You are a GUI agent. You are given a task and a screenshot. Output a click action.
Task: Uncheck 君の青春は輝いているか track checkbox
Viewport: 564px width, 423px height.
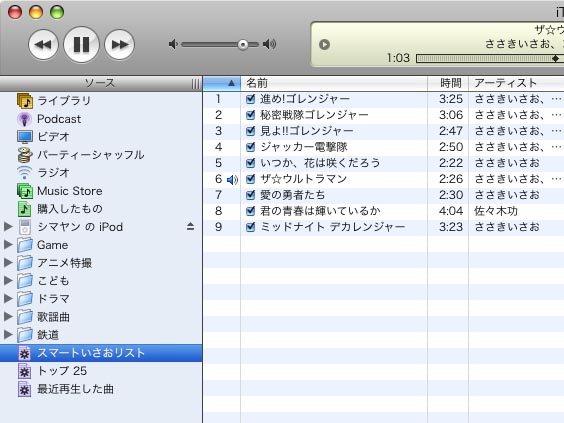pyautogui.click(x=250, y=211)
